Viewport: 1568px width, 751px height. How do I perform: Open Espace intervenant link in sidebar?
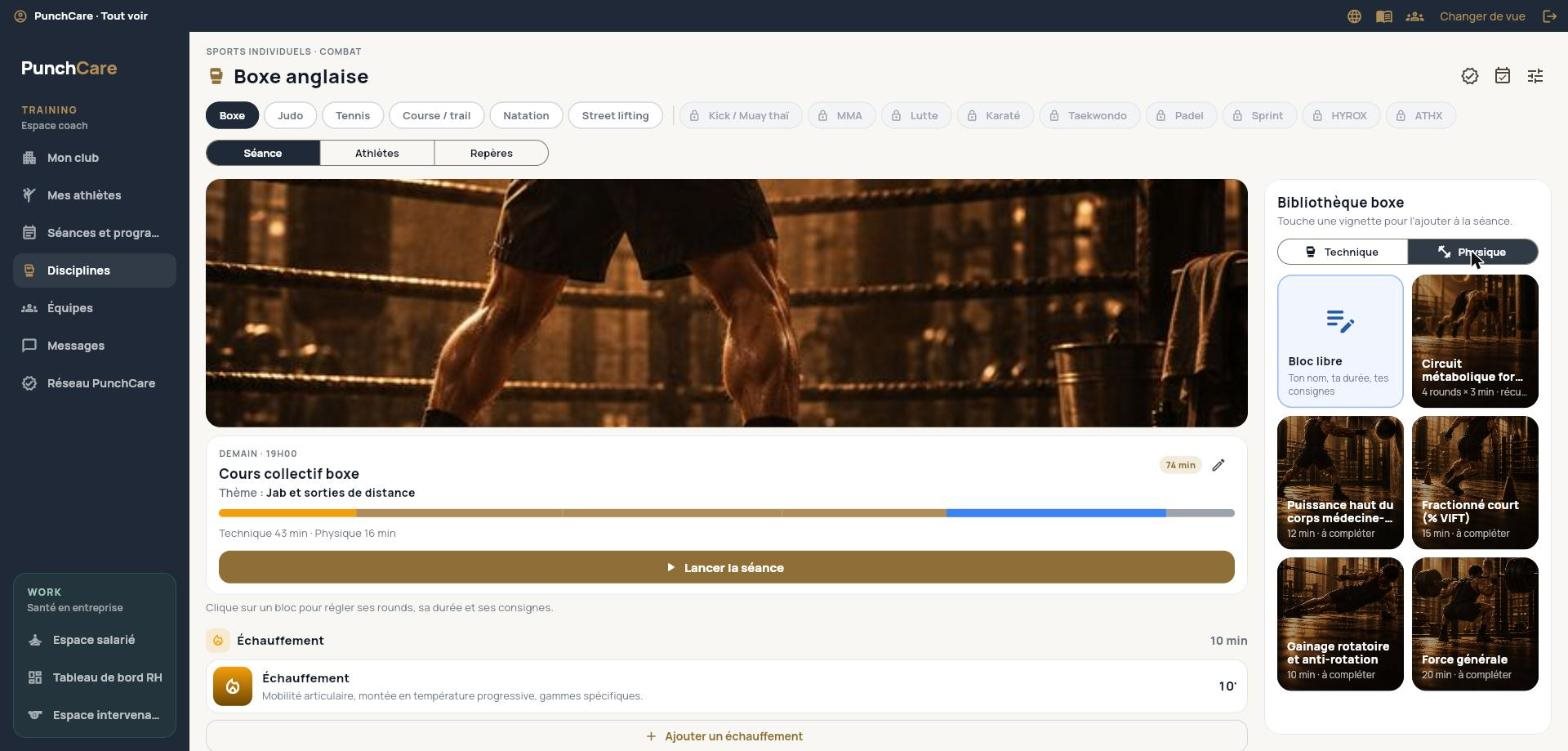pos(95,715)
